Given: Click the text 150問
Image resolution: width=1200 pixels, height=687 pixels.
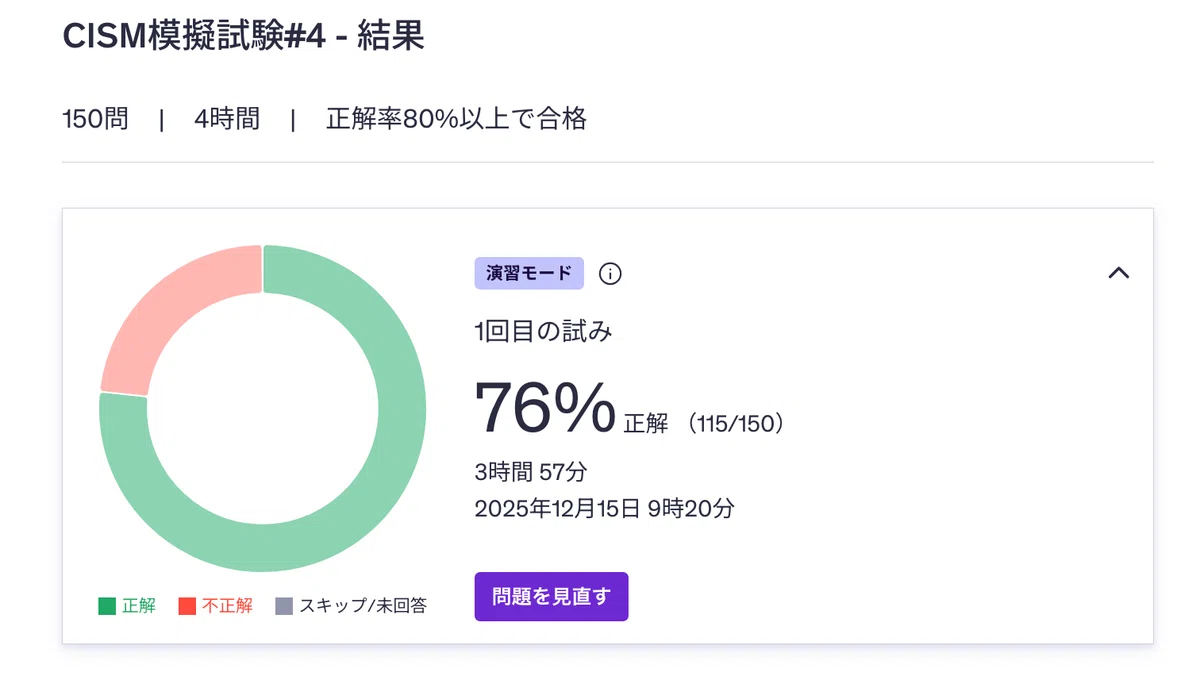Looking at the screenshot, I should click(95, 120).
